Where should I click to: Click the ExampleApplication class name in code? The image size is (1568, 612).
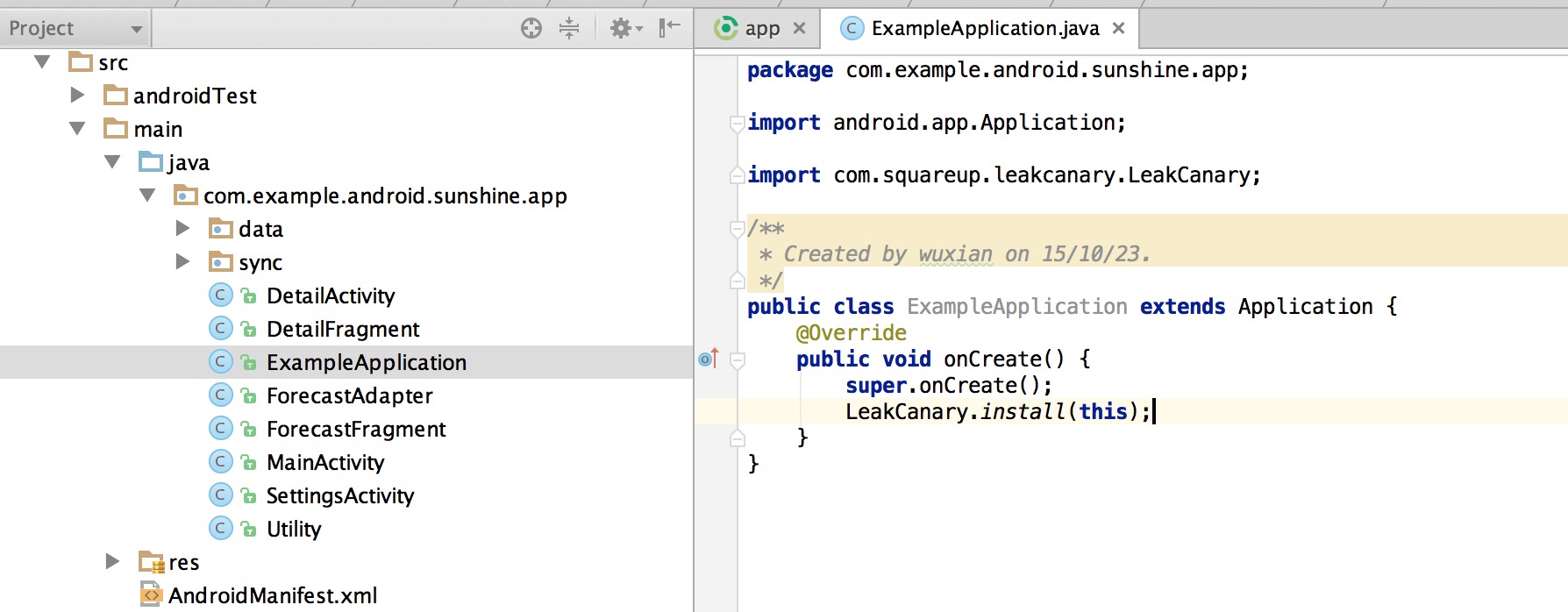click(x=1016, y=307)
